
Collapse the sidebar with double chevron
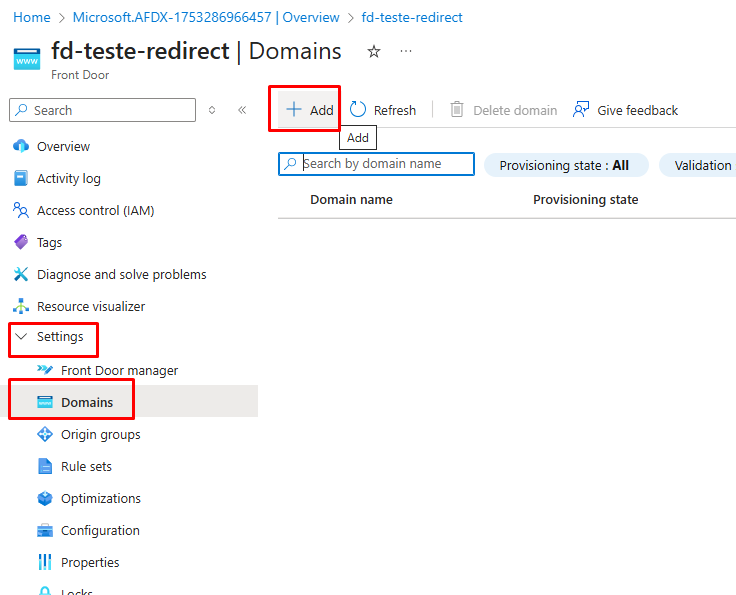tap(242, 110)
